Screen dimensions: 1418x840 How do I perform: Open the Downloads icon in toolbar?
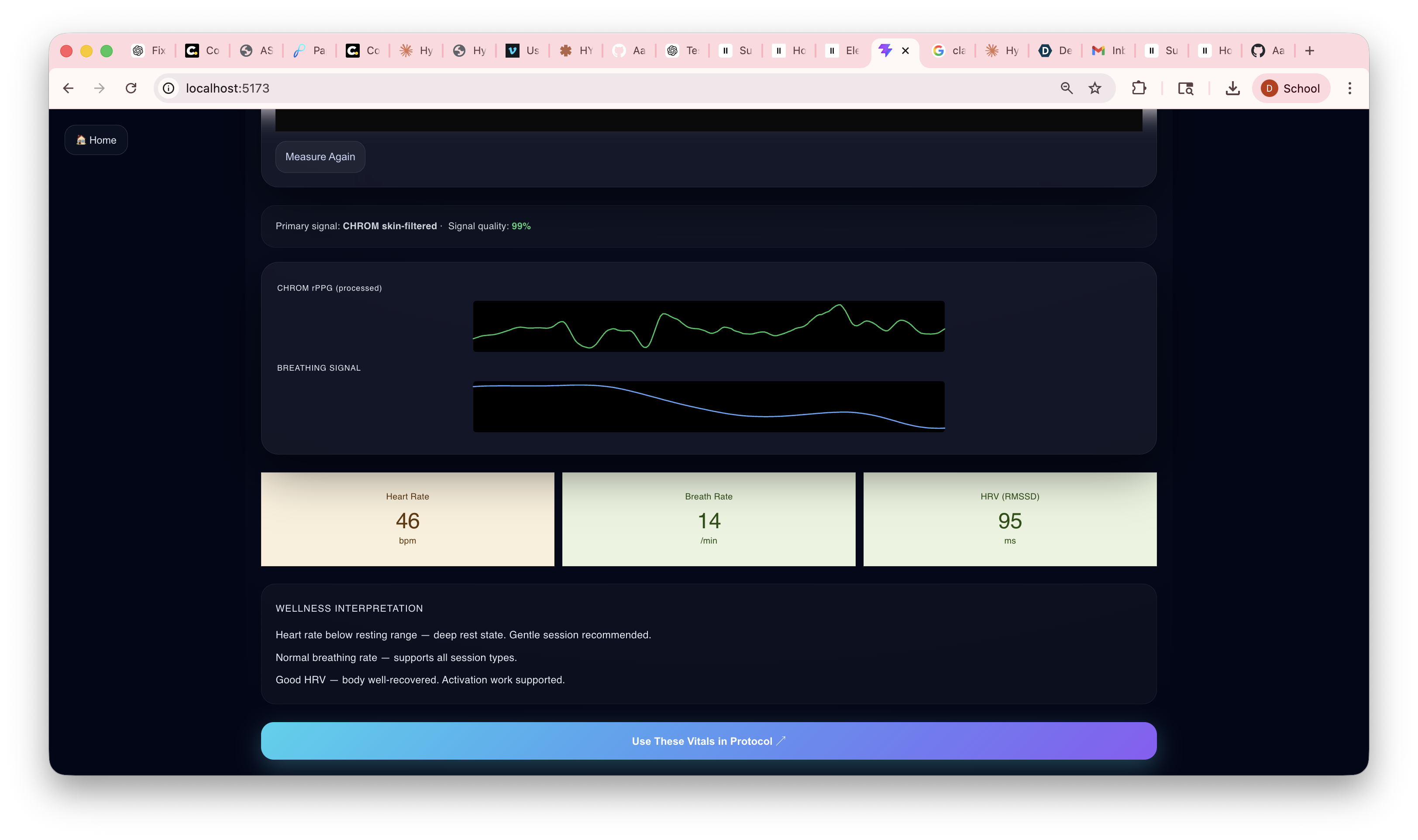1232,88
